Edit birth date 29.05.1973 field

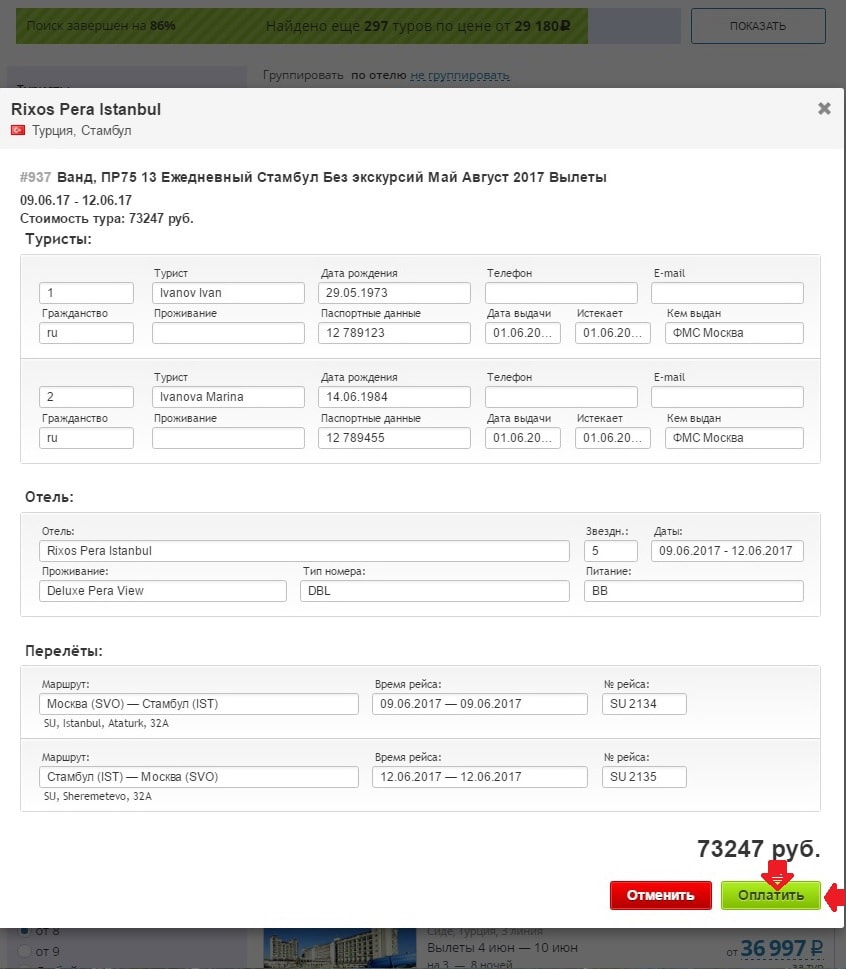394,293
